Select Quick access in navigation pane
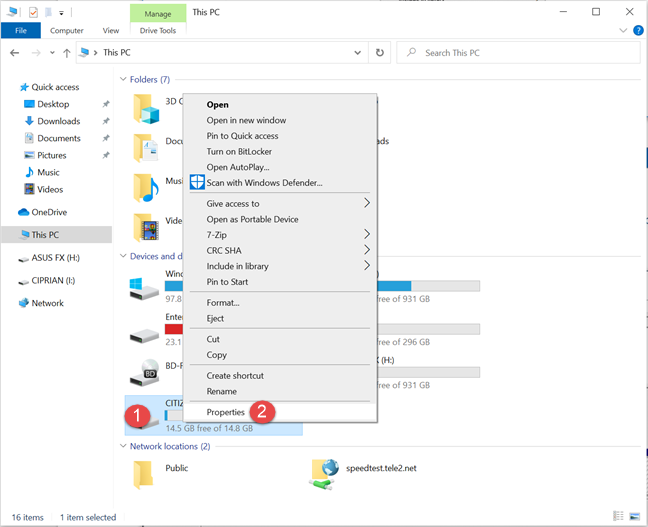The height and width of the screenshot is (527, 648). tap(55, 87)
